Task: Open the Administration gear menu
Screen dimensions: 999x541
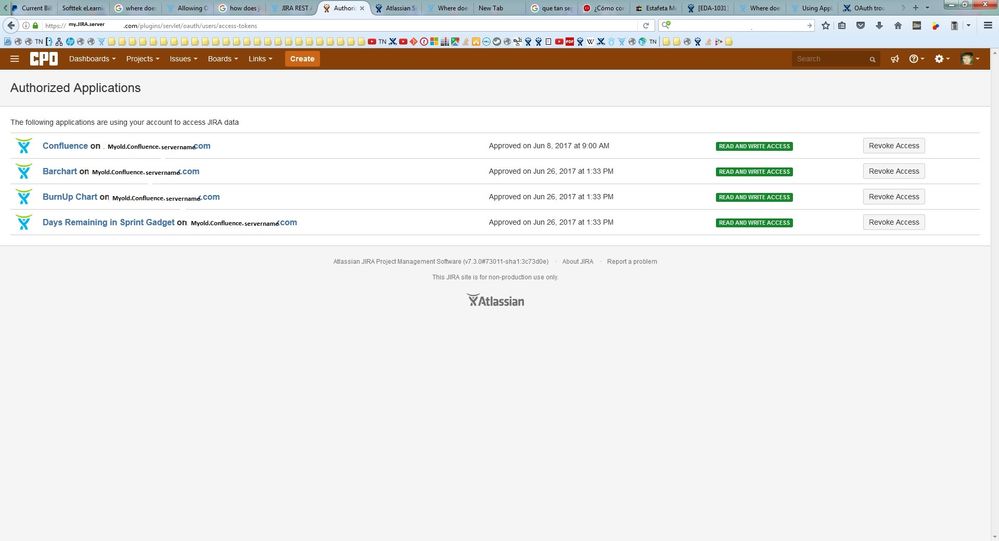Action: [x=941, y=59]
